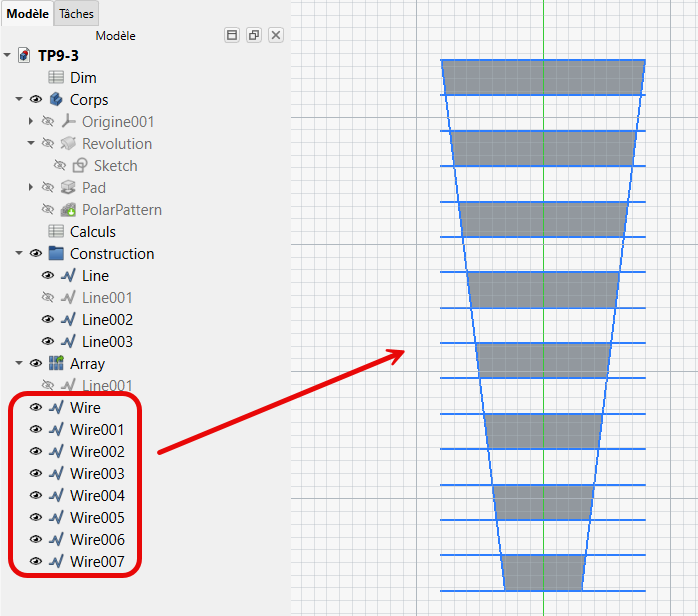Select the Revolution feature icon
This screenshot has height=616, width=698.
[x=68, y=144]
